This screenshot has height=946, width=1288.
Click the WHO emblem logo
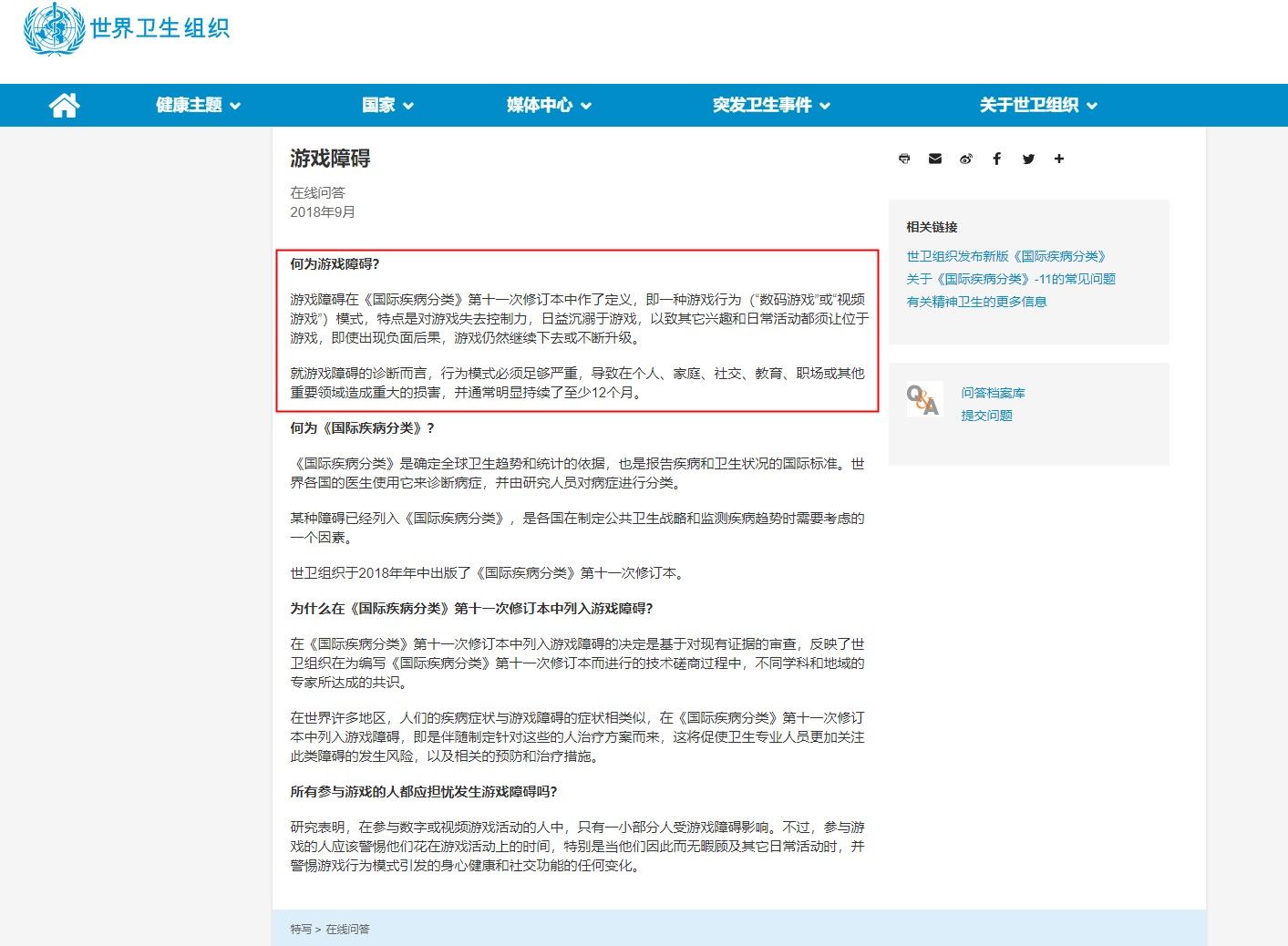pos(53,29)
